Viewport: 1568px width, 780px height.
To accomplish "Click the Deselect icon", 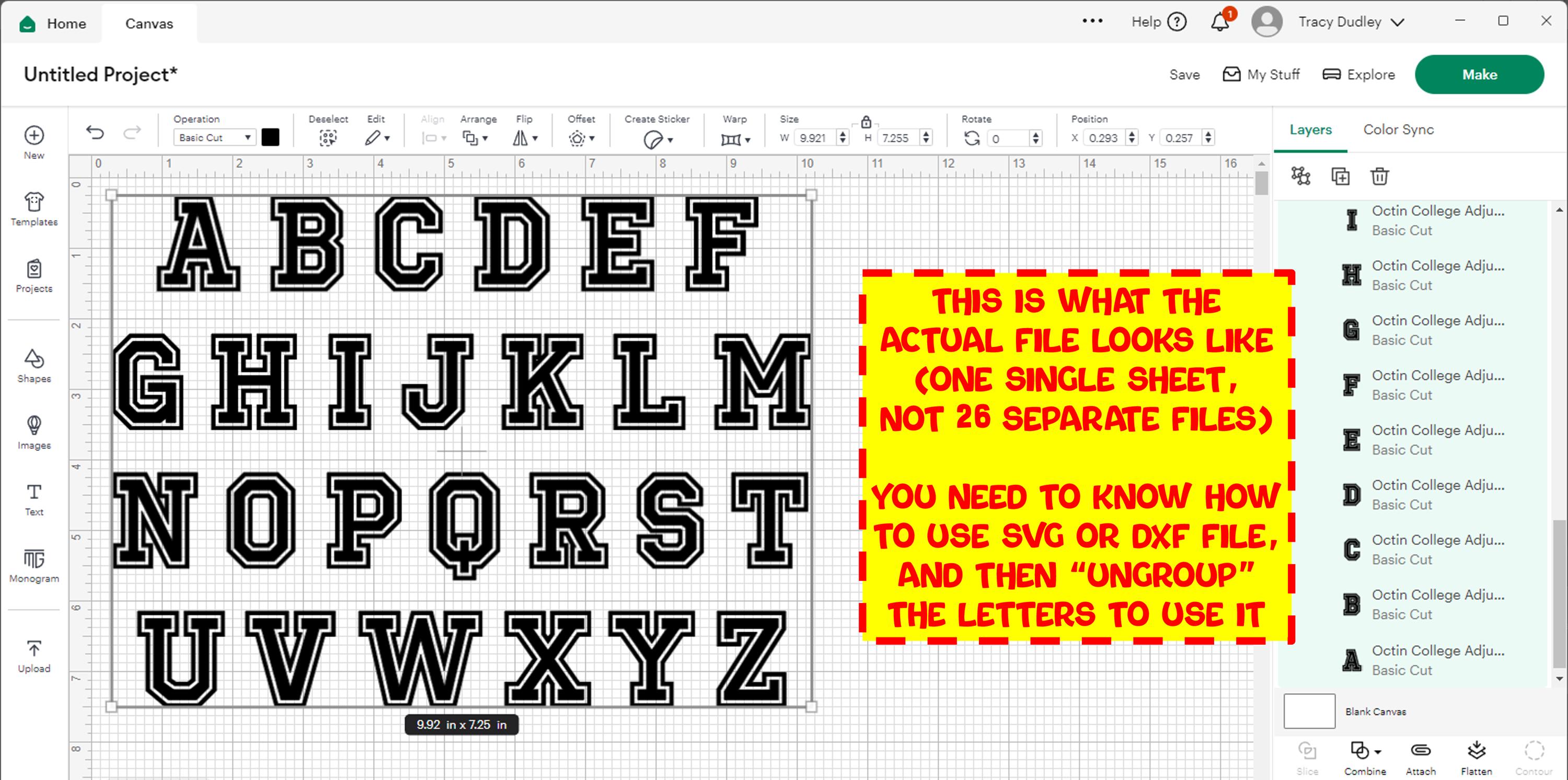I will pyautogui.click(x=328, y=138).
